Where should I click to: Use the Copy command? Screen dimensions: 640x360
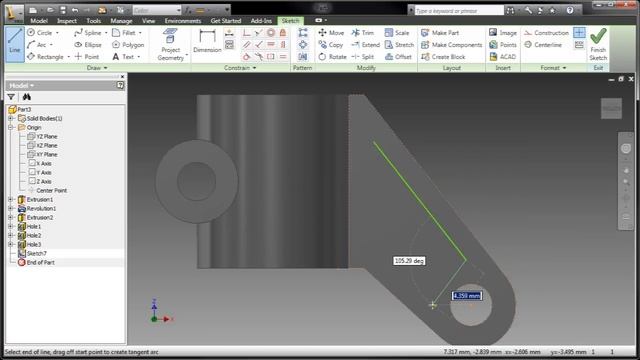331,44
